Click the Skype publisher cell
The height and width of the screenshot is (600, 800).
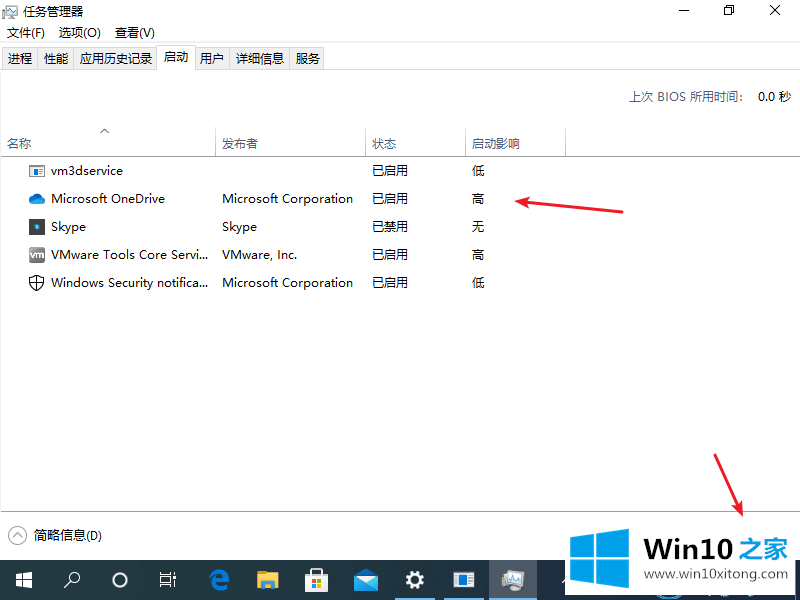pyautogui.click(x=239, y=227)
